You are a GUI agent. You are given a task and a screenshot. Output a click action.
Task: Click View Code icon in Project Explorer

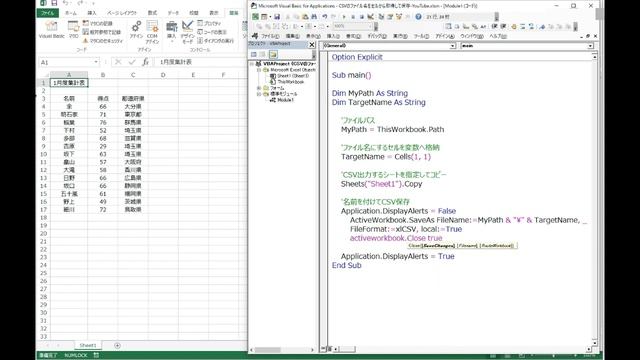[254, 54]
